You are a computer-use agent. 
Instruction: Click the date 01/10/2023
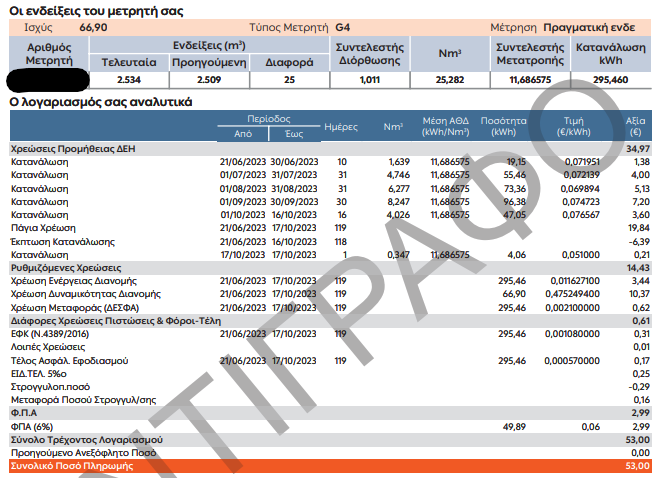pos(243,215)
